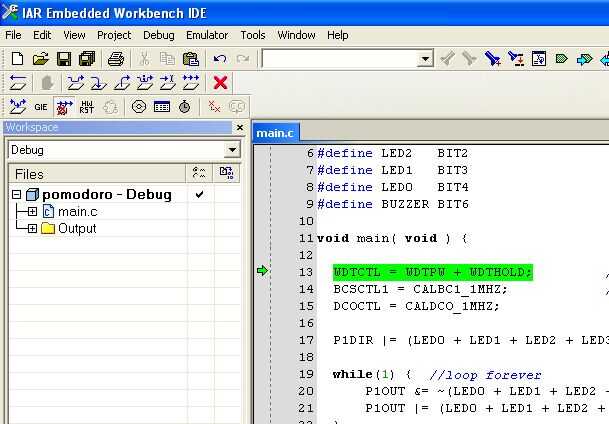This screenshot has height=424, width=609.
Task: Reset the debugger using the Reset icon
Action: [x=18, y=83]
